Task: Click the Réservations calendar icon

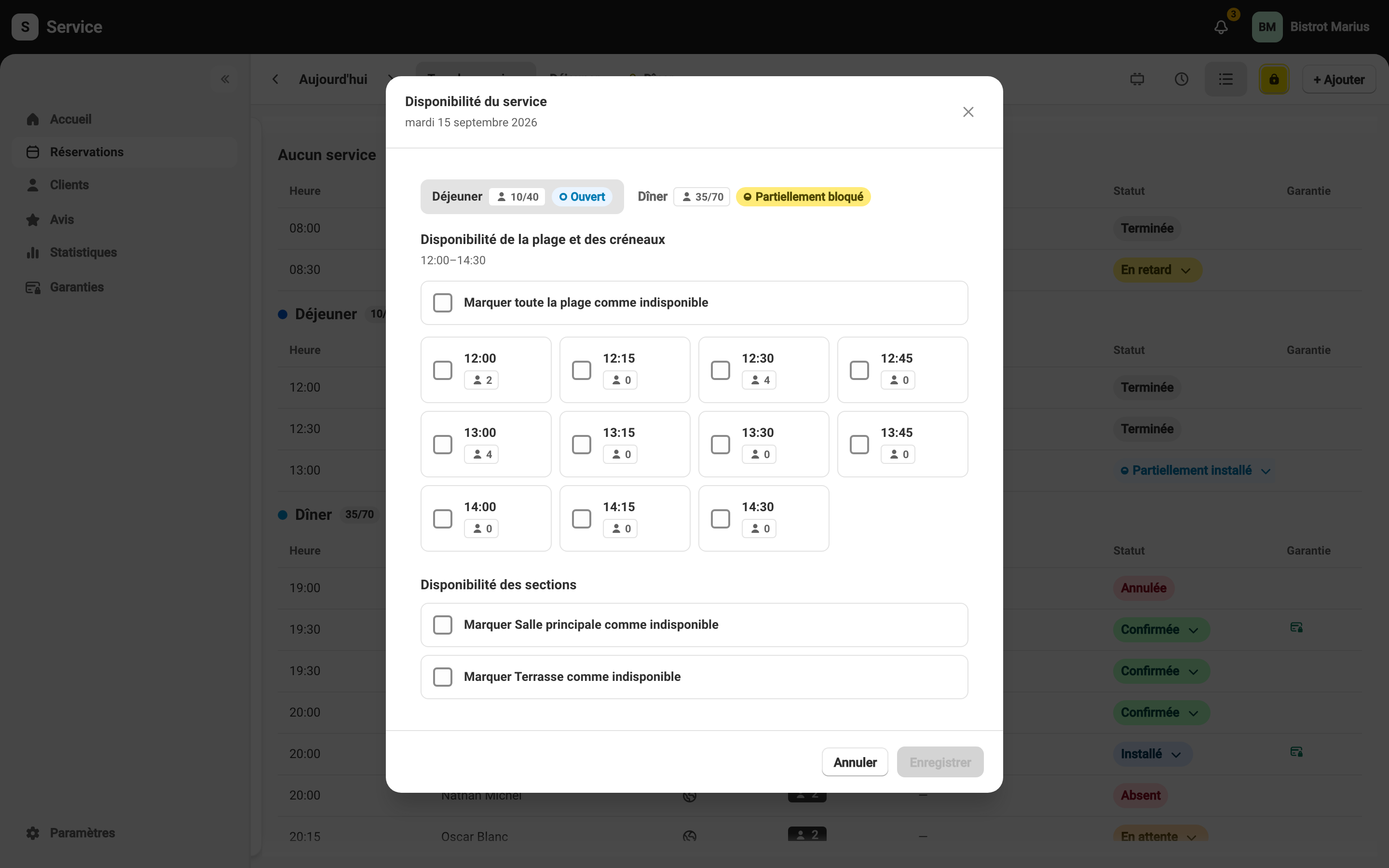Action: pyautogui.click(x=33, y=152)
